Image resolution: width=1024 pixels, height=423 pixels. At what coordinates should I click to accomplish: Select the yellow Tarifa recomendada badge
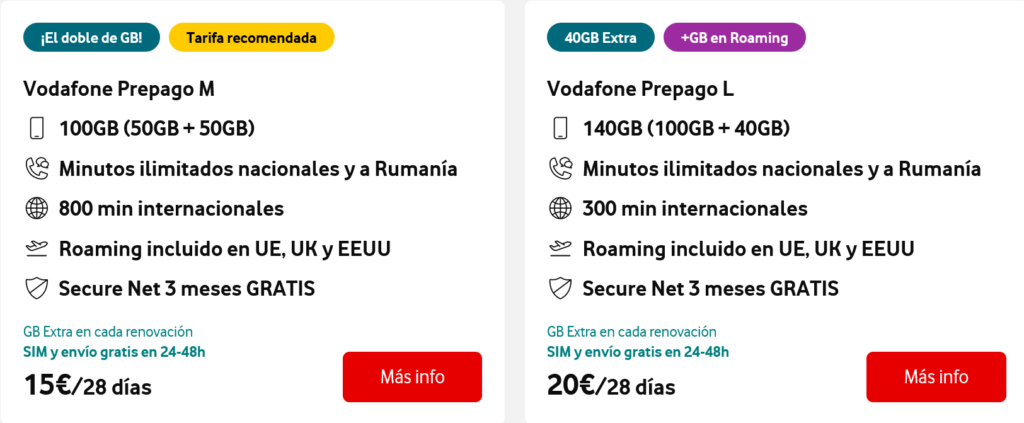pos(251,38)
